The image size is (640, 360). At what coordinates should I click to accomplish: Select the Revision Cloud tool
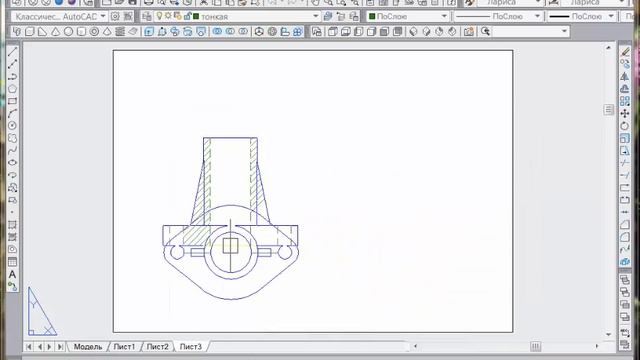pos(12,138)
